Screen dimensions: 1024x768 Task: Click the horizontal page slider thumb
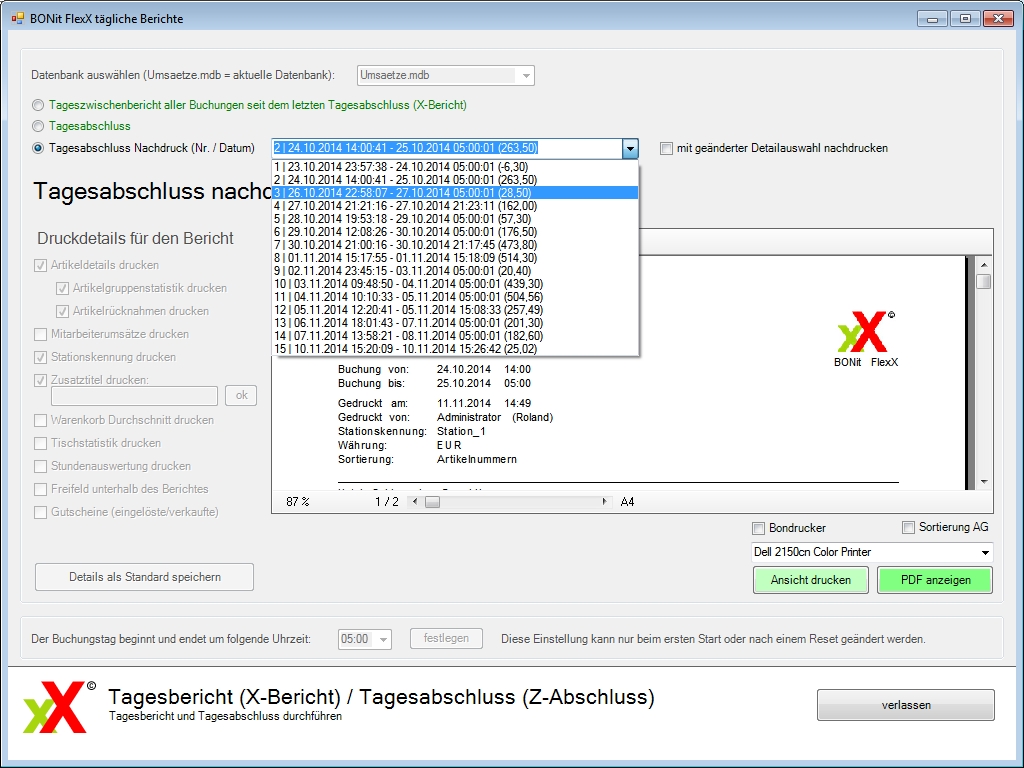coord(432,502)
